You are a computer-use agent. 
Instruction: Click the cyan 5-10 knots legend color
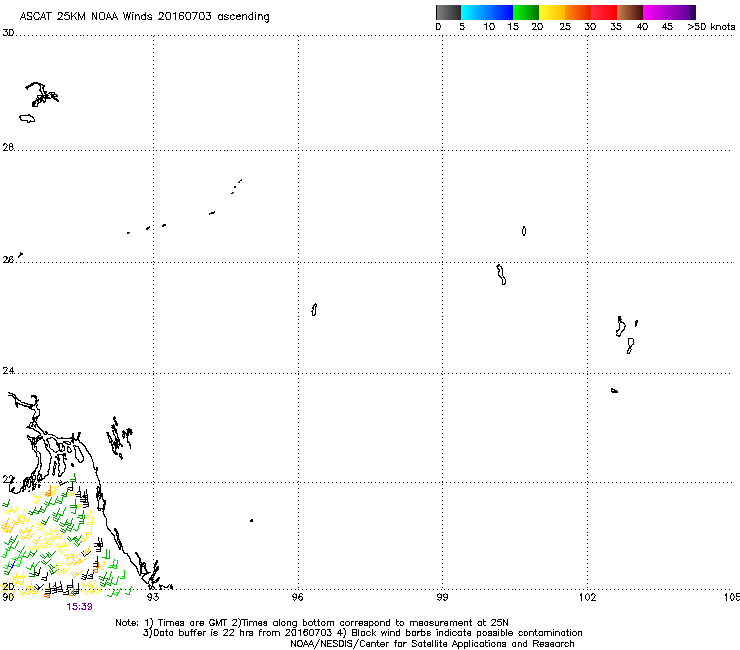tap(473, 12)
